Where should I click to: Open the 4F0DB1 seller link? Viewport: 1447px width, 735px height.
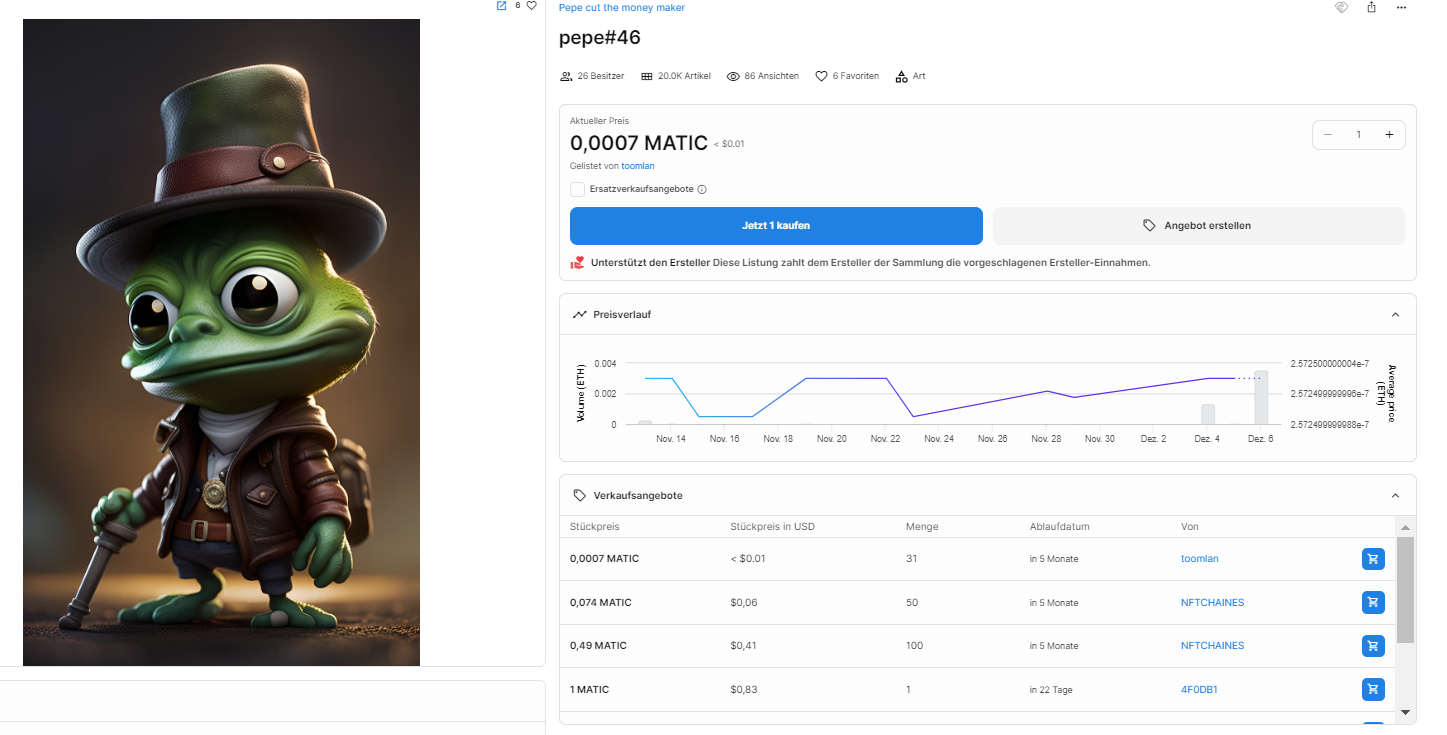[x=1199, y=690]
